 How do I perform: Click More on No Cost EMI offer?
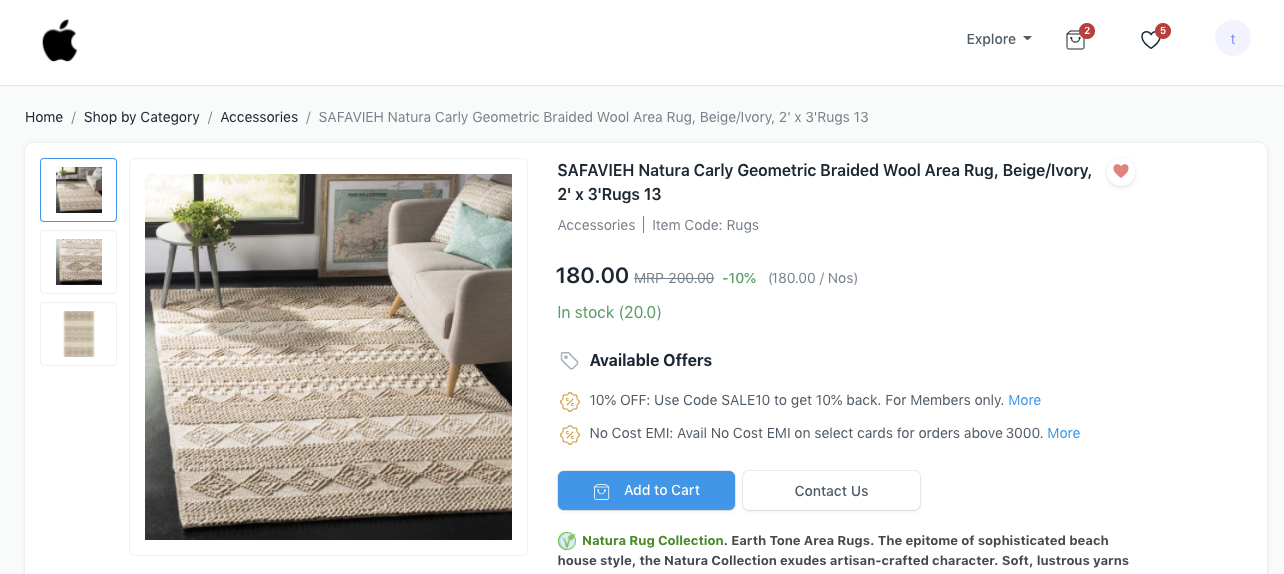[x=1063, y=433]
